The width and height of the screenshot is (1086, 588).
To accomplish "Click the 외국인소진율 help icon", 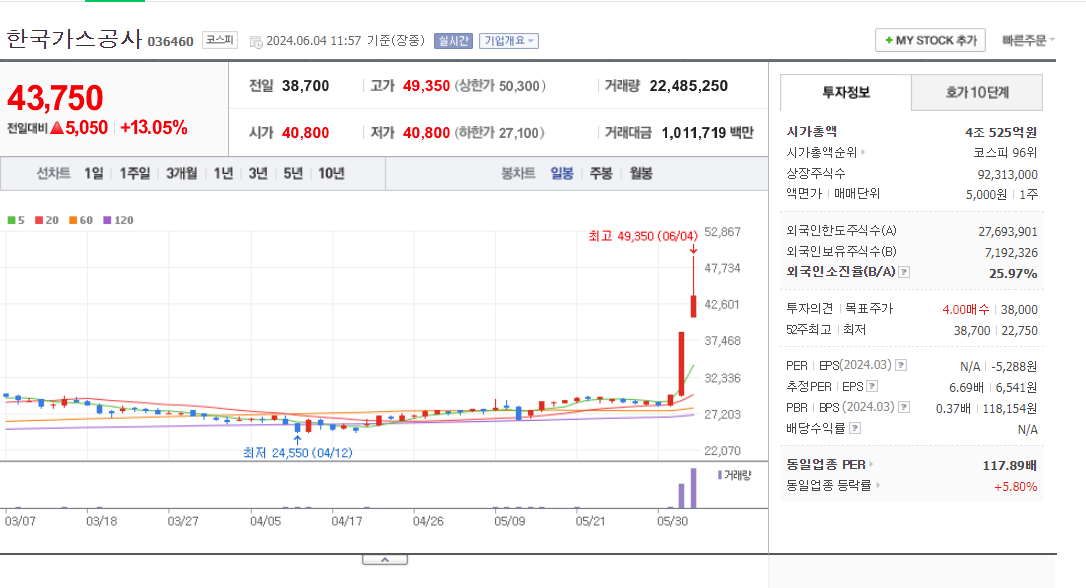I will coord(904,272).
